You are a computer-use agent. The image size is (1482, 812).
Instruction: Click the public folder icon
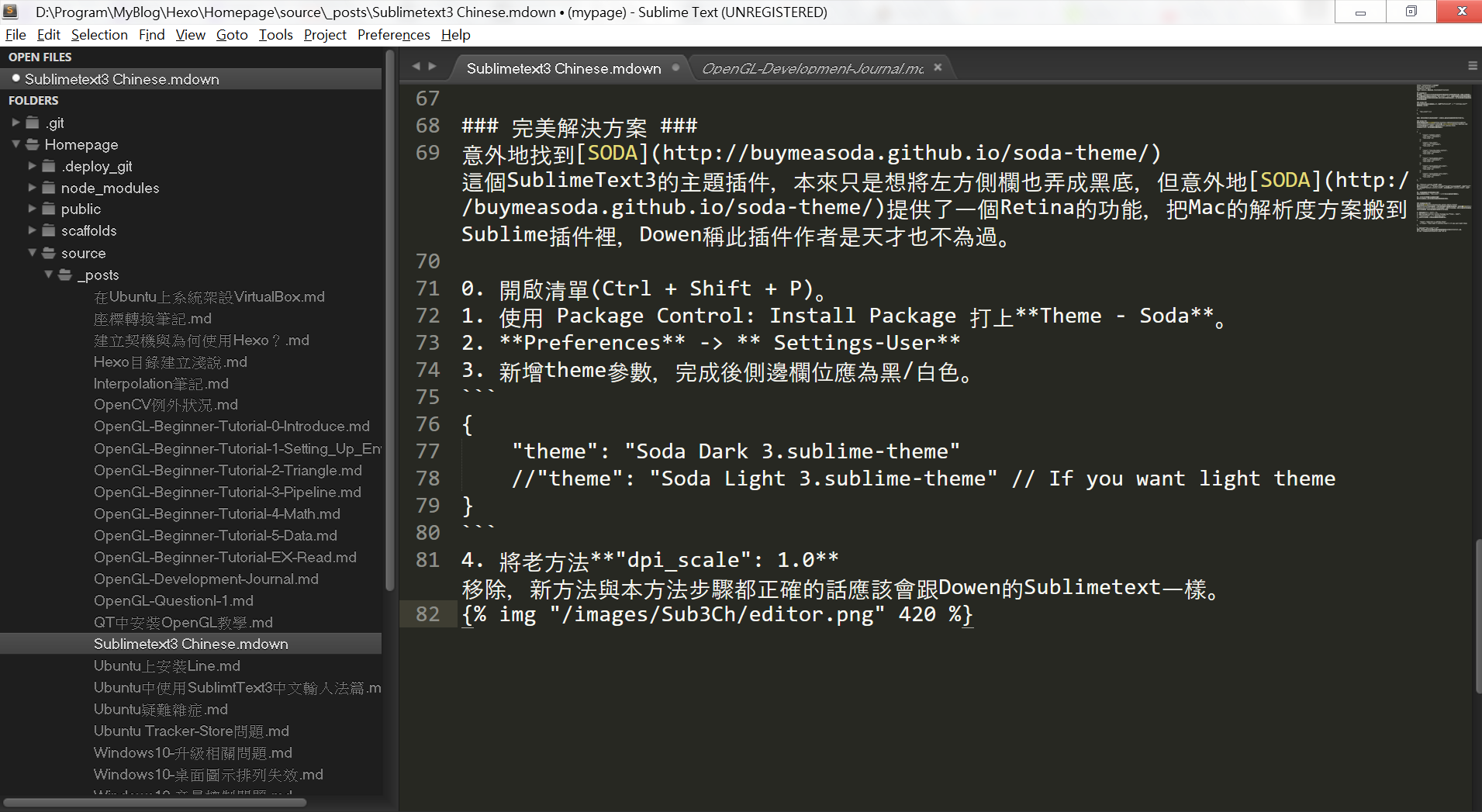coord(49,209)
